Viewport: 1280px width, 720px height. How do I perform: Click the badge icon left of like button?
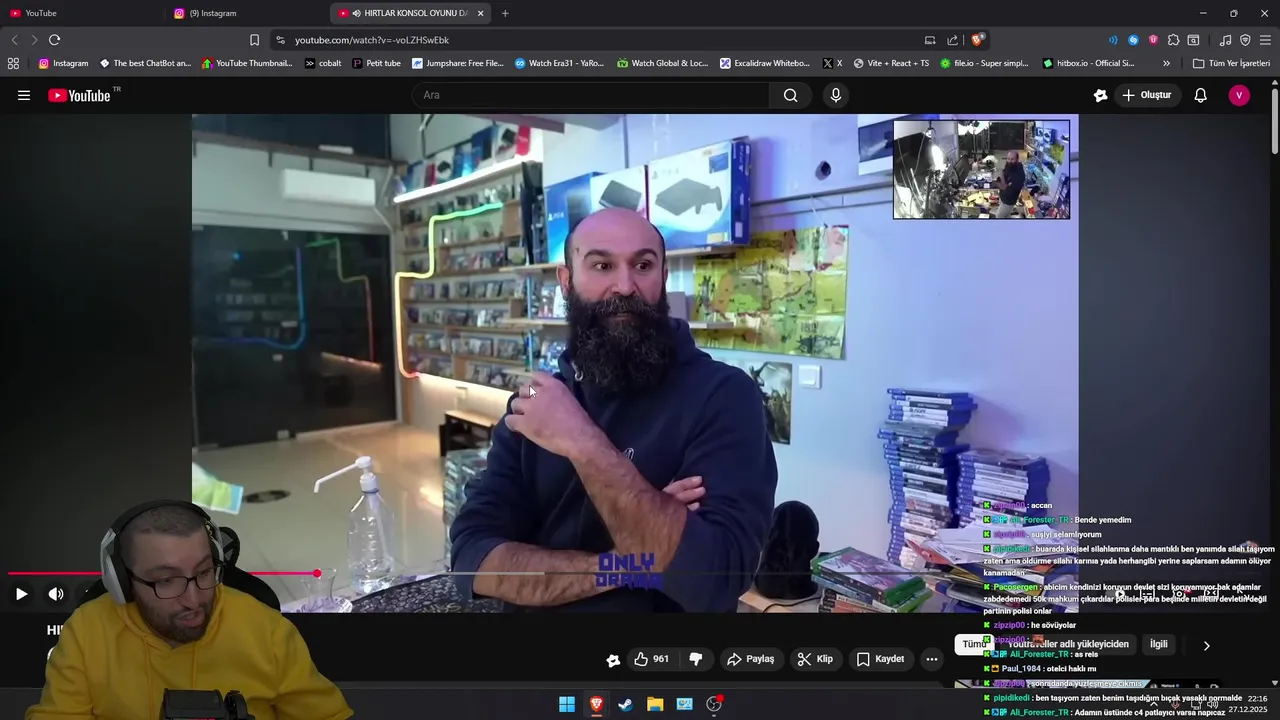(x=613, y=659)
